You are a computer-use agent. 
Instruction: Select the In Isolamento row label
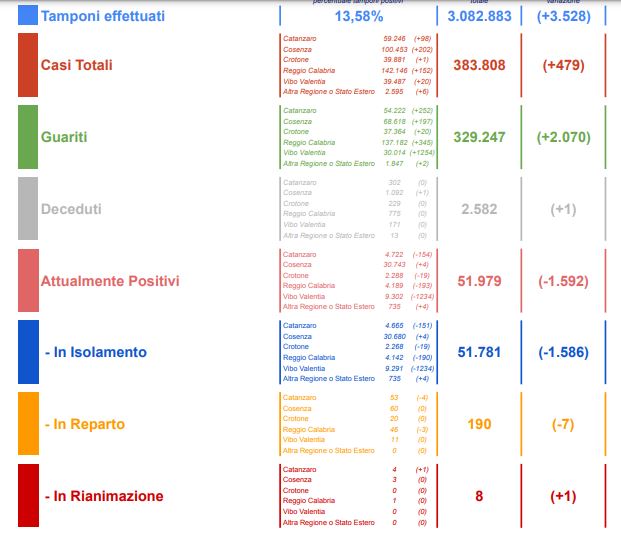[96, 352]
